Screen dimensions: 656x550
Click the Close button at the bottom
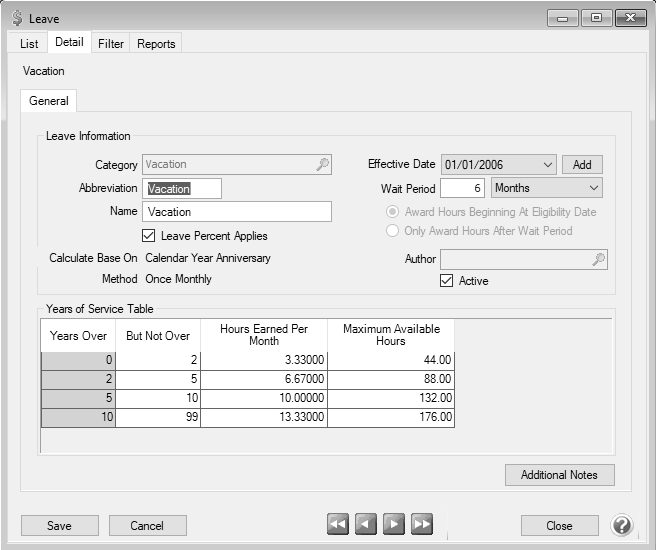point(559,525)
